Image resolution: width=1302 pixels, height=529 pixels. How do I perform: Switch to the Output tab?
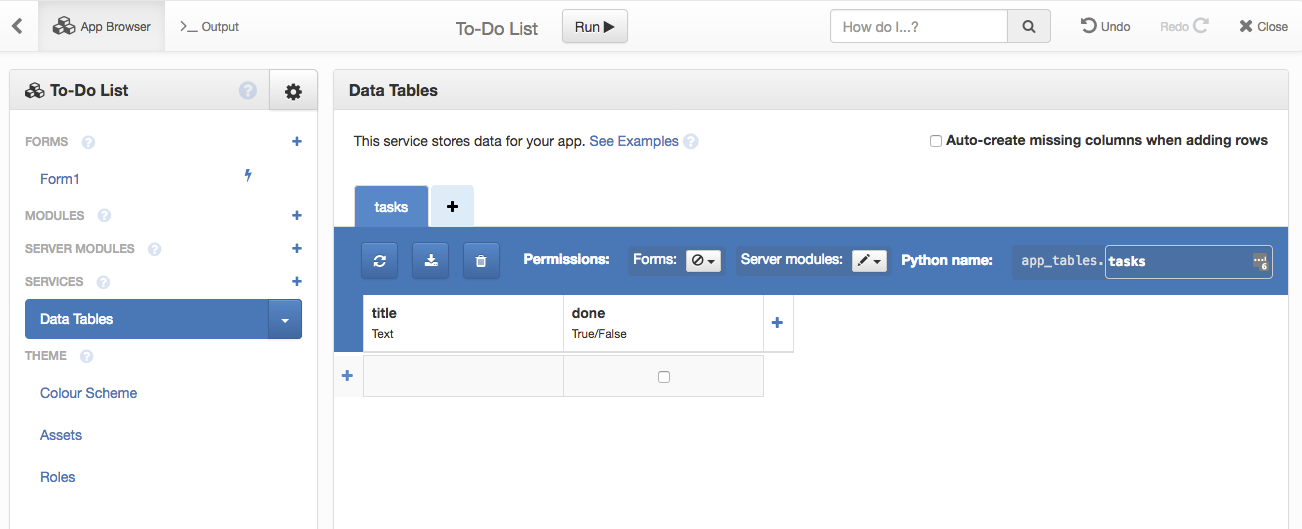(x=210, y=27)
